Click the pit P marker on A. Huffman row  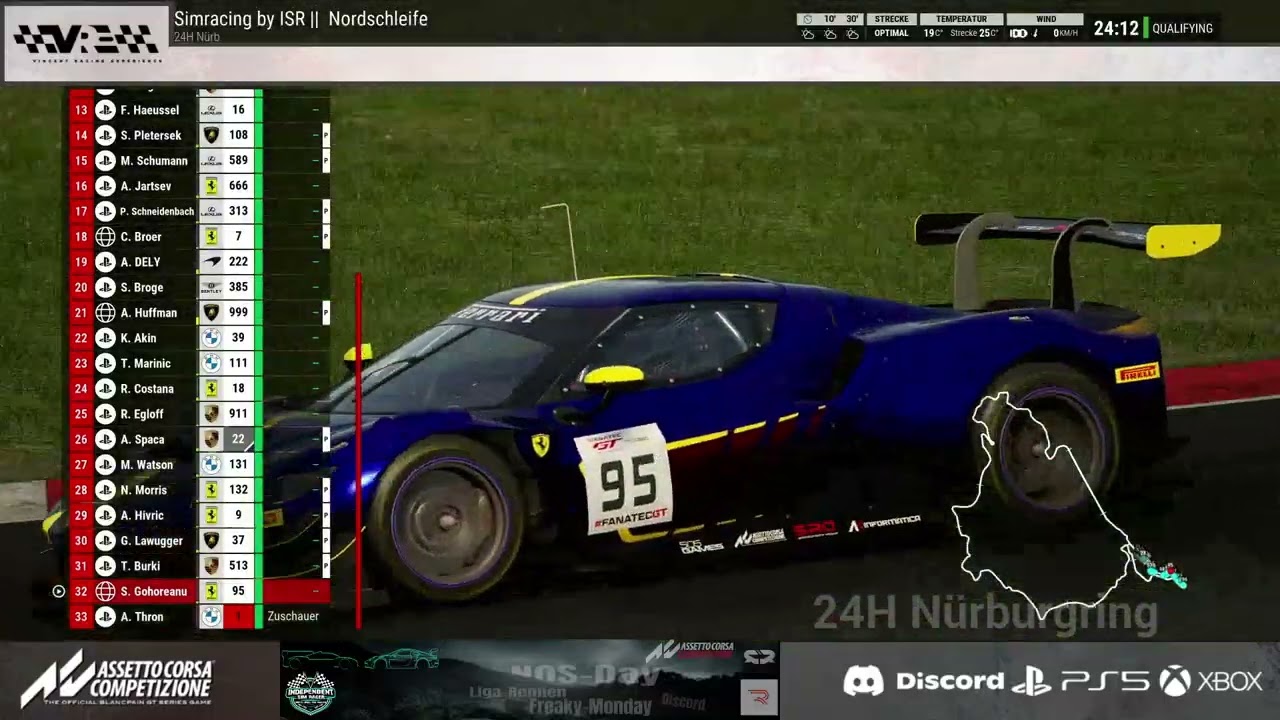[x=326, y=313]
